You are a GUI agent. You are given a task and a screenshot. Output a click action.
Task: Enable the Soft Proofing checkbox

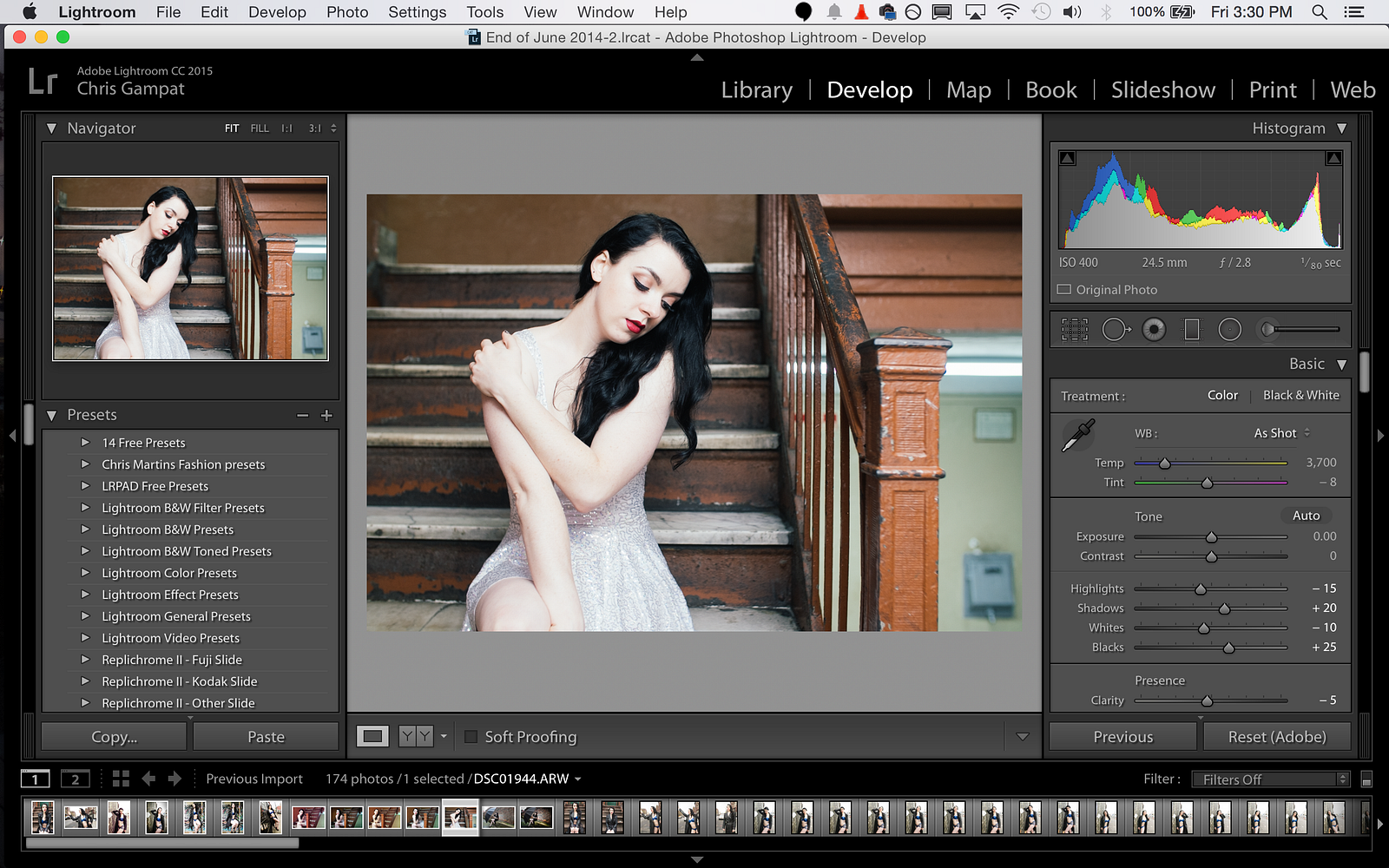471,737
